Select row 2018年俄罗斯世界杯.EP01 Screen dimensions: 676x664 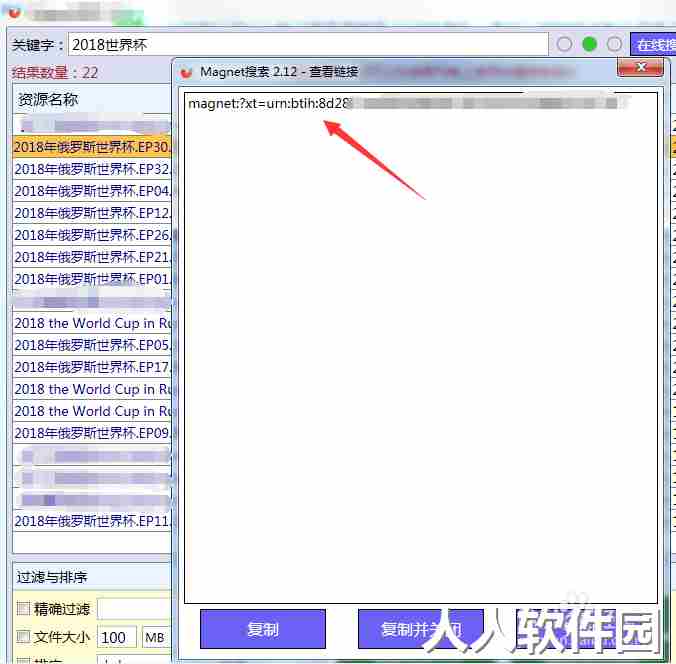92,279
